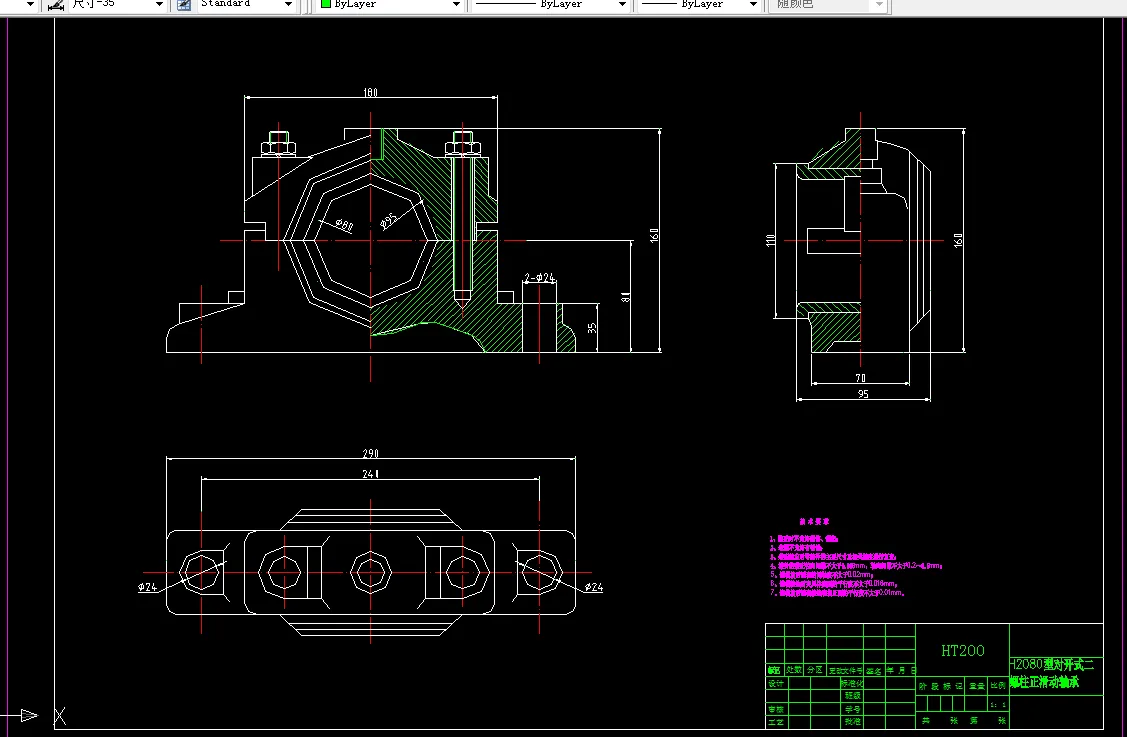Open the 随颜色 plot style dropdown
The image size is (1127, 737).
879,5
